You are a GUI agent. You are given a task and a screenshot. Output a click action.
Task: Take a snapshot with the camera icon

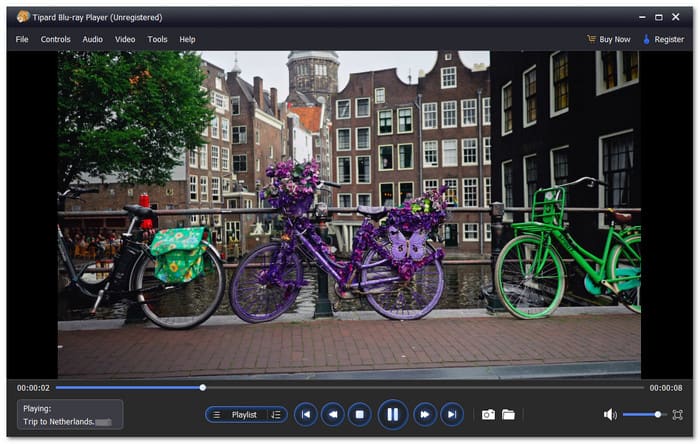488,414
